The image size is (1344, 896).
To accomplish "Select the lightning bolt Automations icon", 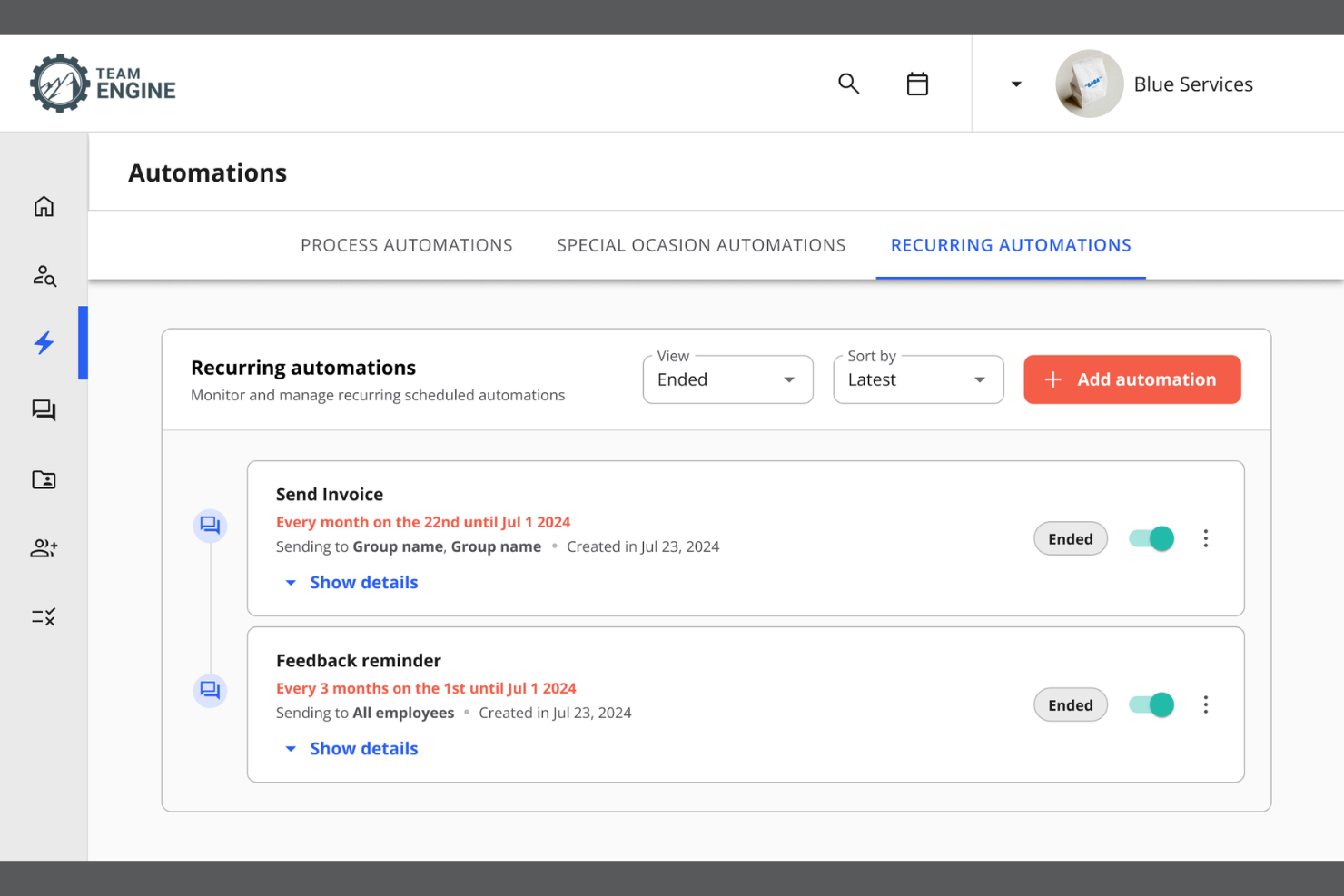I will tap(44, 343).
